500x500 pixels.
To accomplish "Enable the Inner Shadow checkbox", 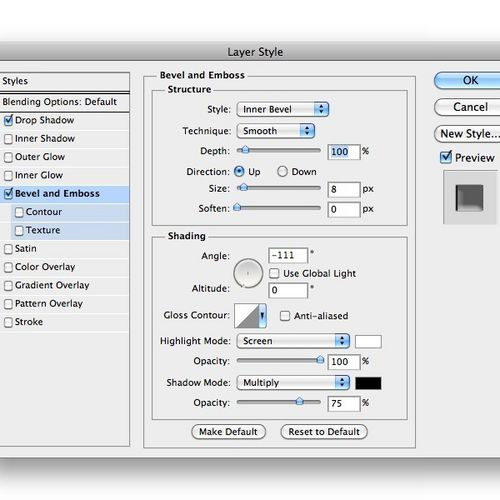I will [x=8, y=139].
